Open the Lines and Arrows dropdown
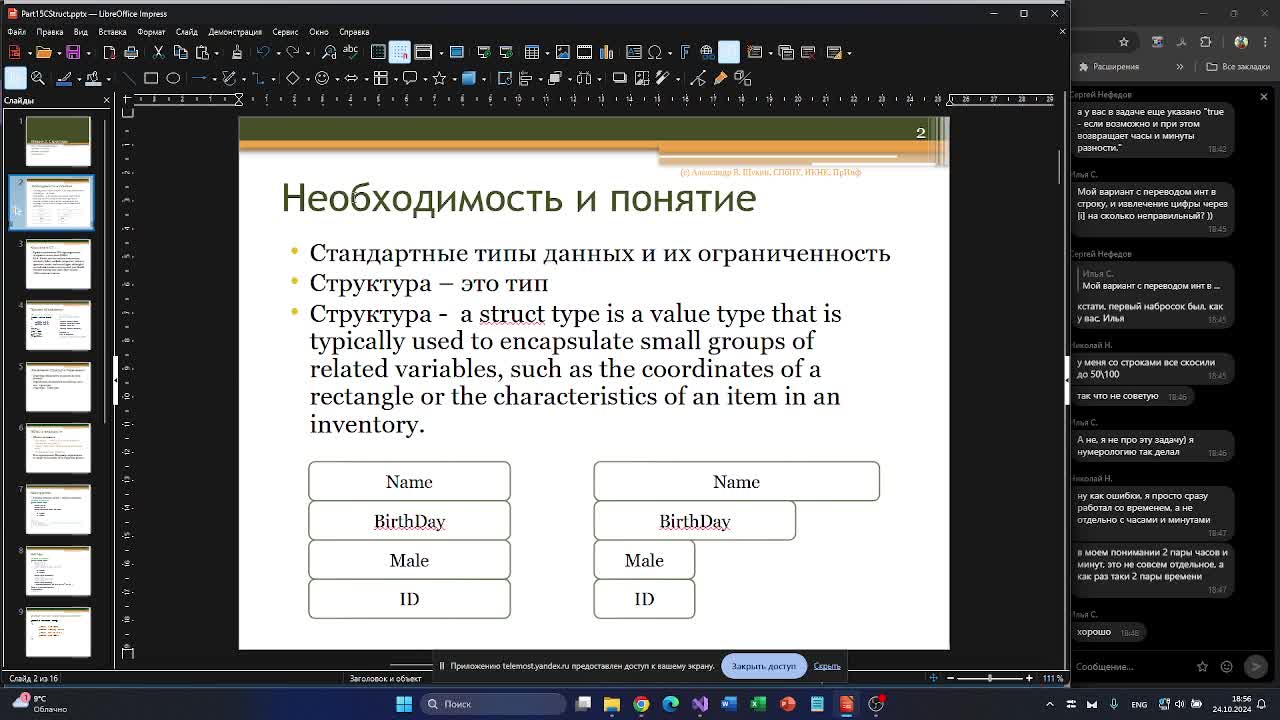Viewport: 1280px width, 720px height. (x=214, y=79)
